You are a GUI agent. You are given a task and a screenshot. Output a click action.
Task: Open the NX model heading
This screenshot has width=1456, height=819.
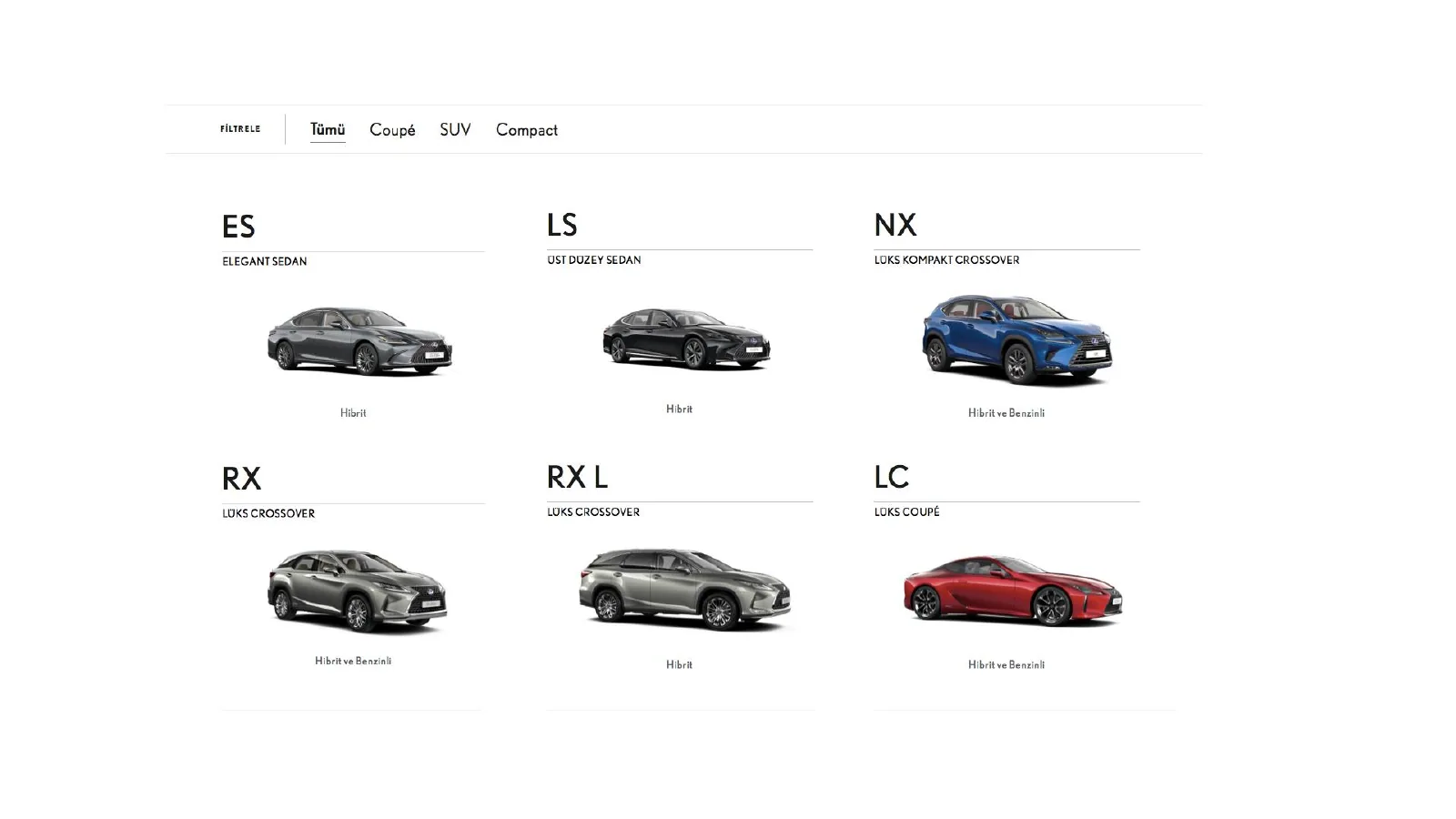pos(895,225)
